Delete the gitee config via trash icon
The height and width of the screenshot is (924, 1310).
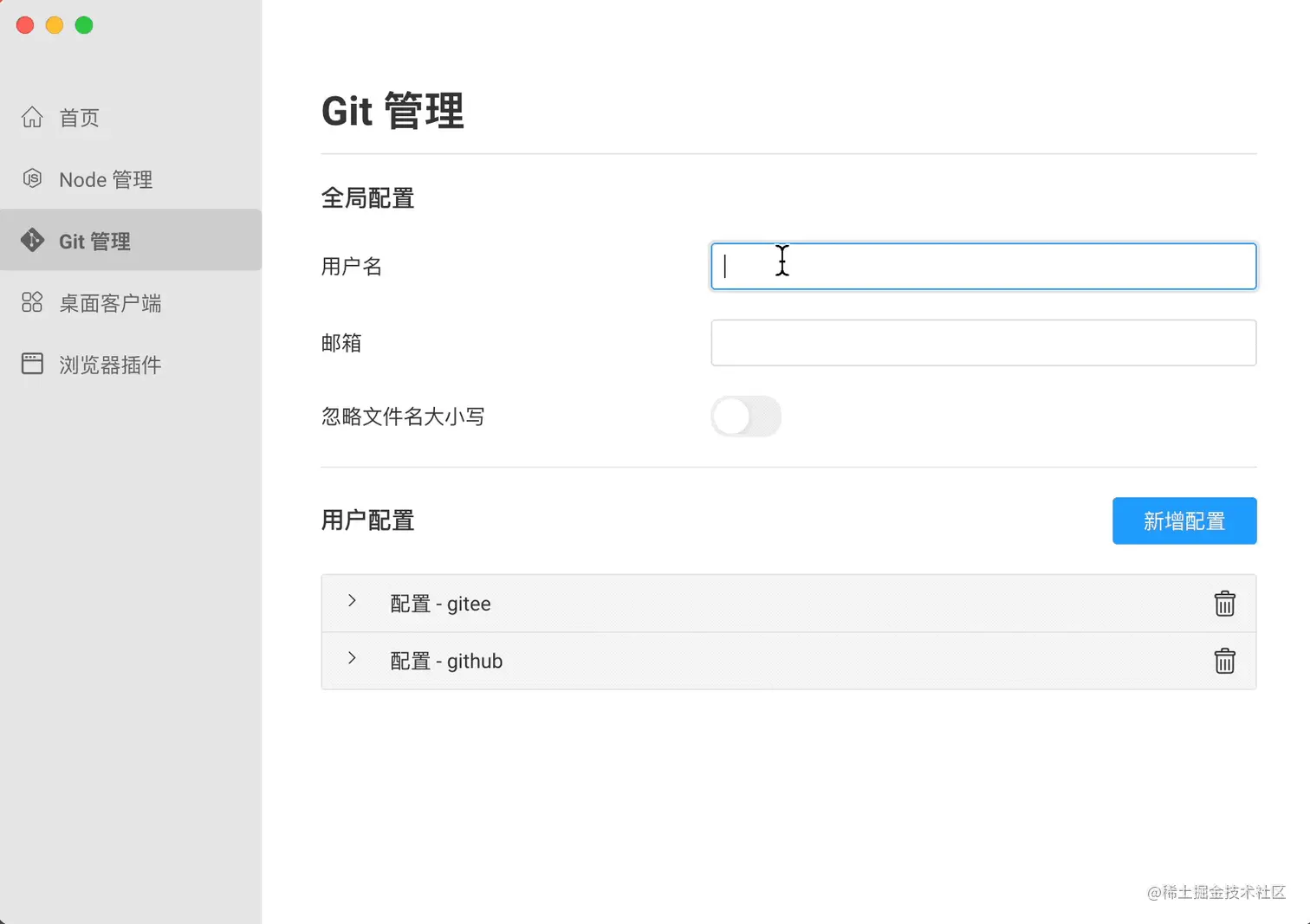[1224, 603]
